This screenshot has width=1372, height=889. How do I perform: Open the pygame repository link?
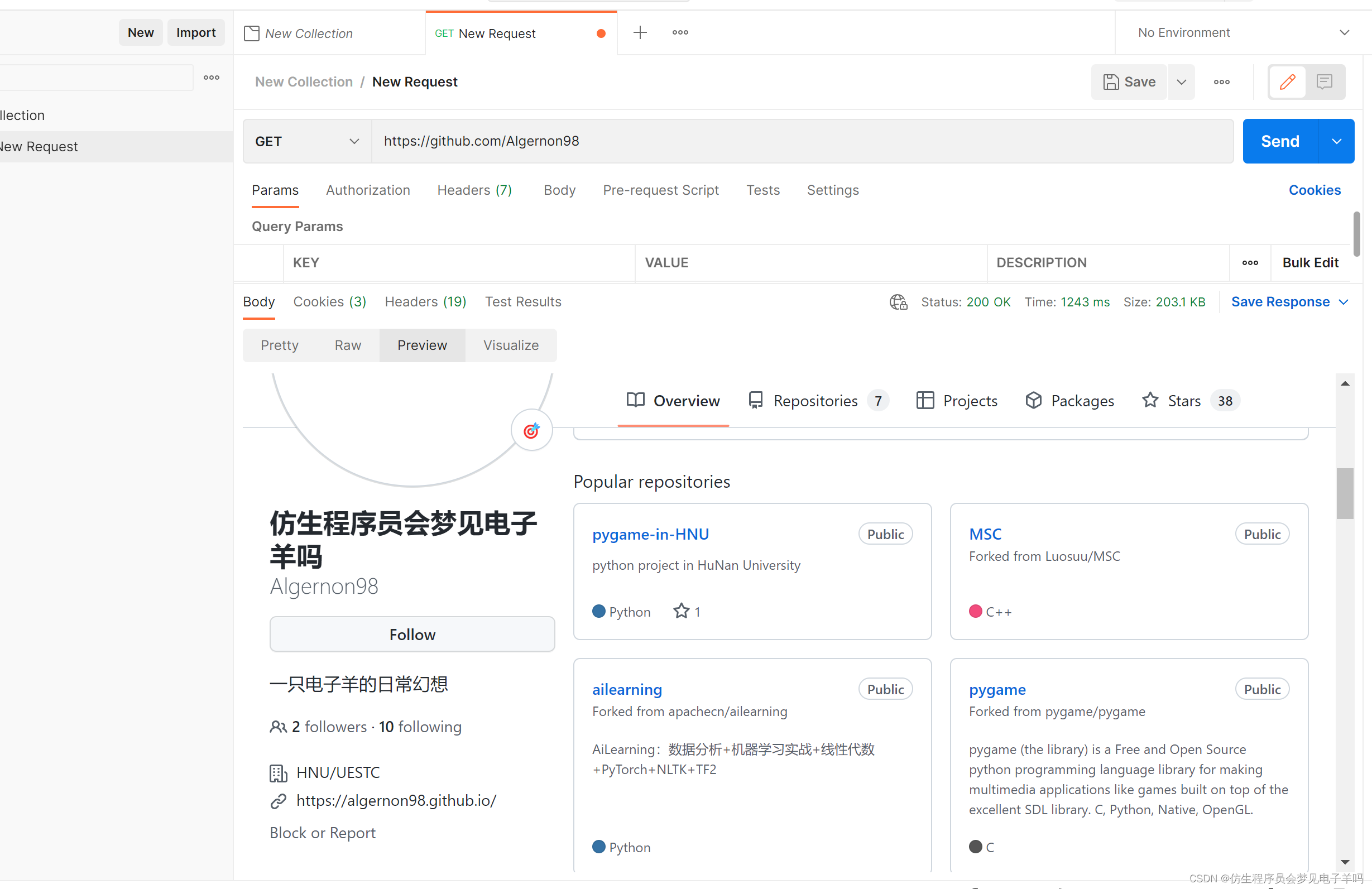pyautogui.click(x=997, y=690)
